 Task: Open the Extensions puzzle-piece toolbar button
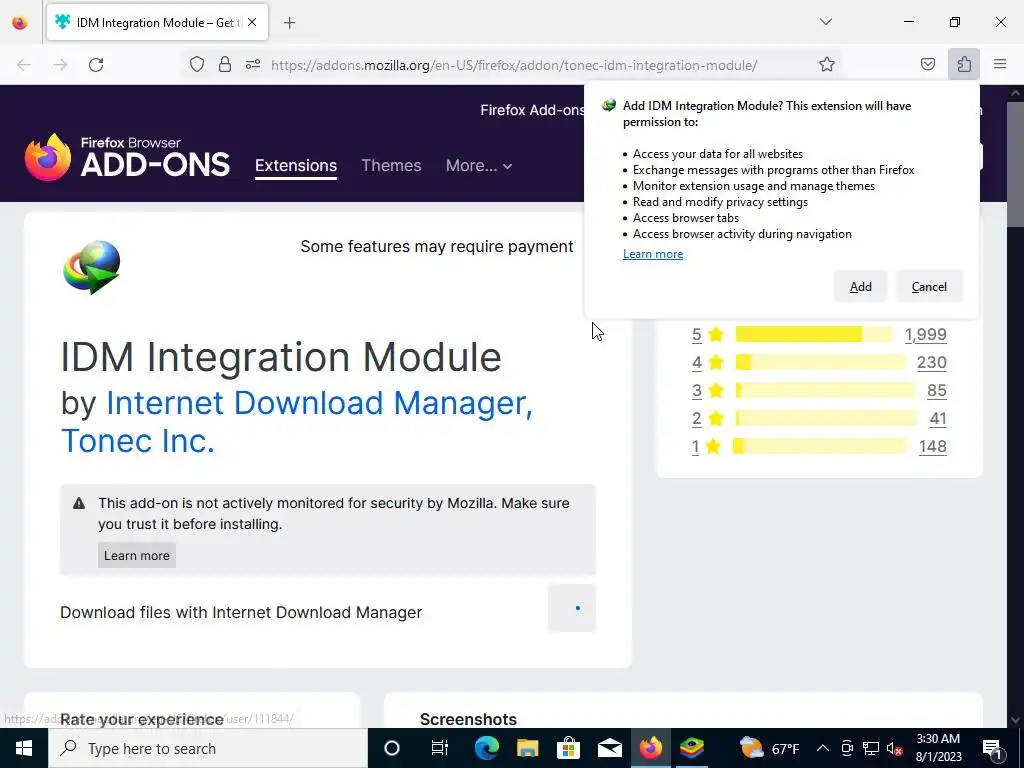964,65
